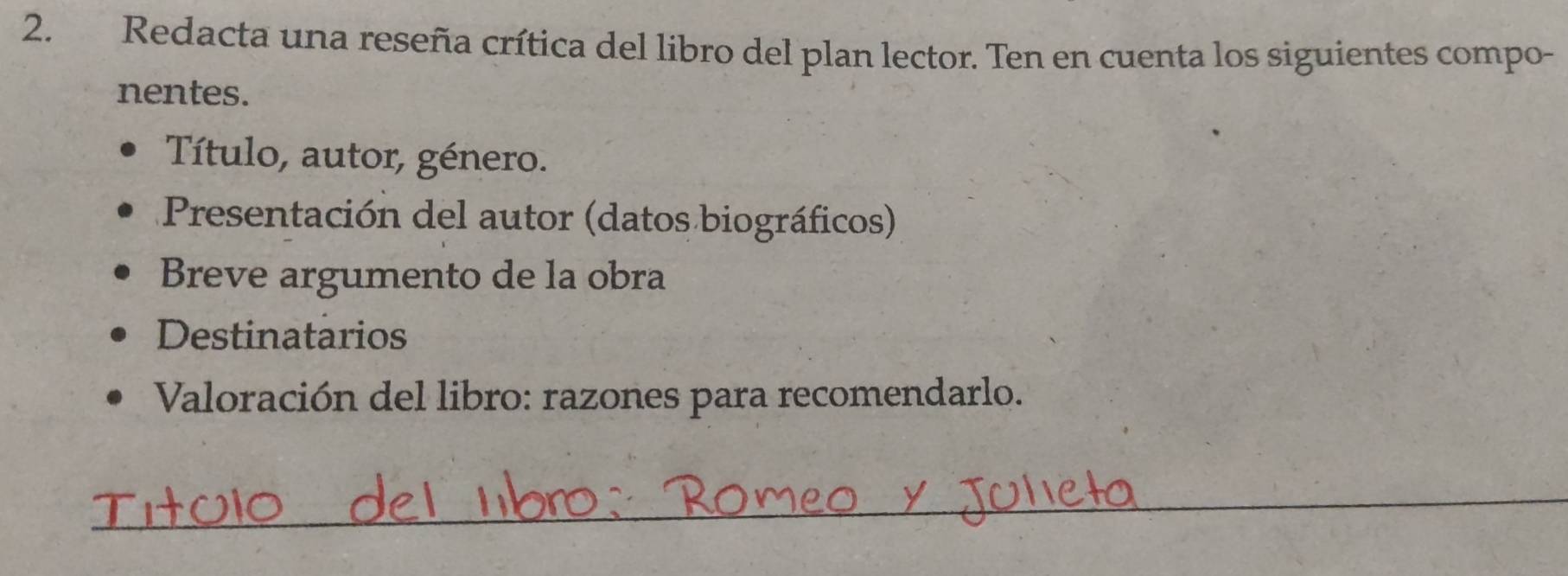The height and width of the screenshot is (576, 1568).
Task: Click the text 'Título, autor, género.'
Action: (356, 156)
